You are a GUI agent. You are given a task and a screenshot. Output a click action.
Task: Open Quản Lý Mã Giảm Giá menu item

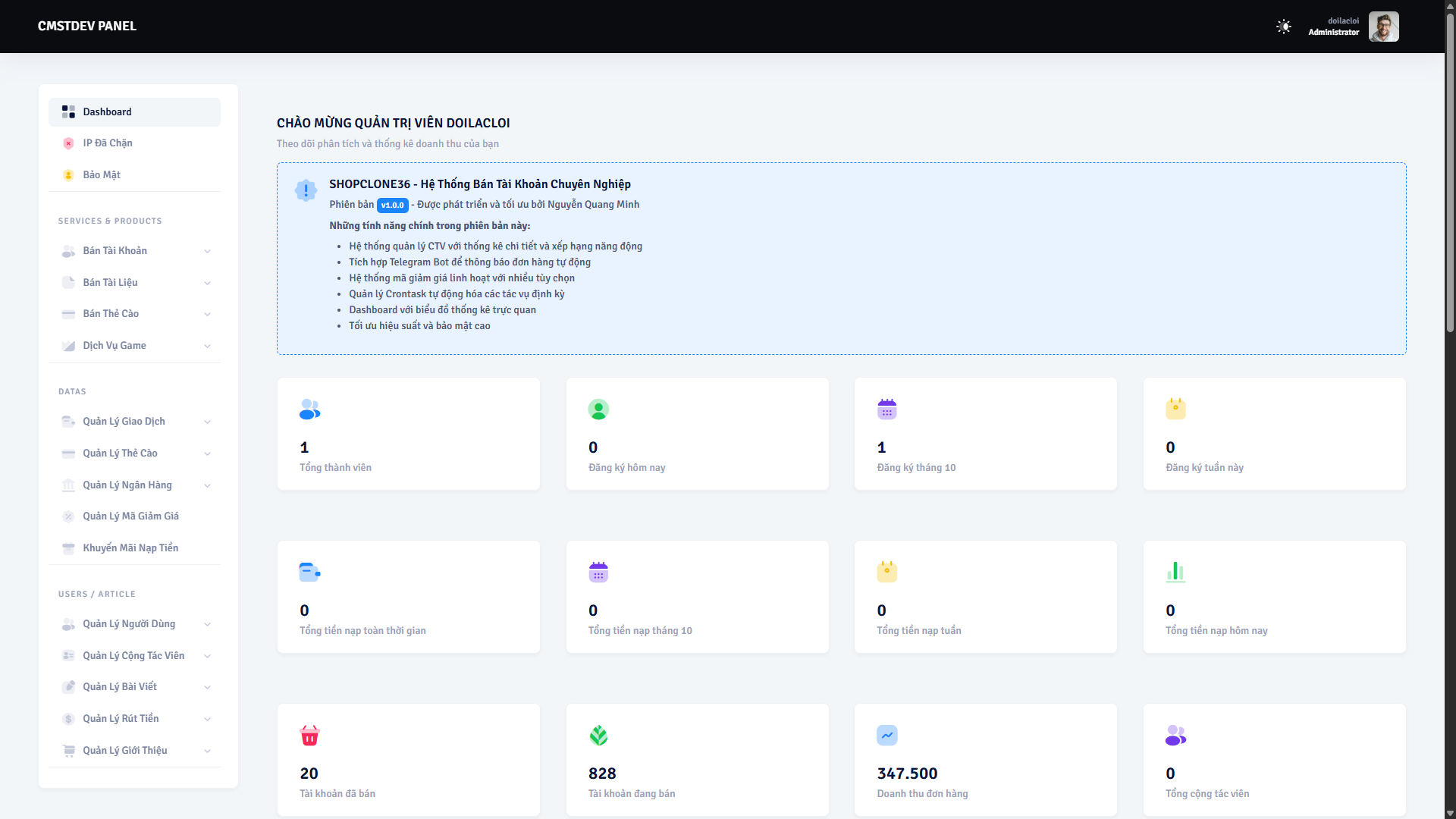click(130, 516)
